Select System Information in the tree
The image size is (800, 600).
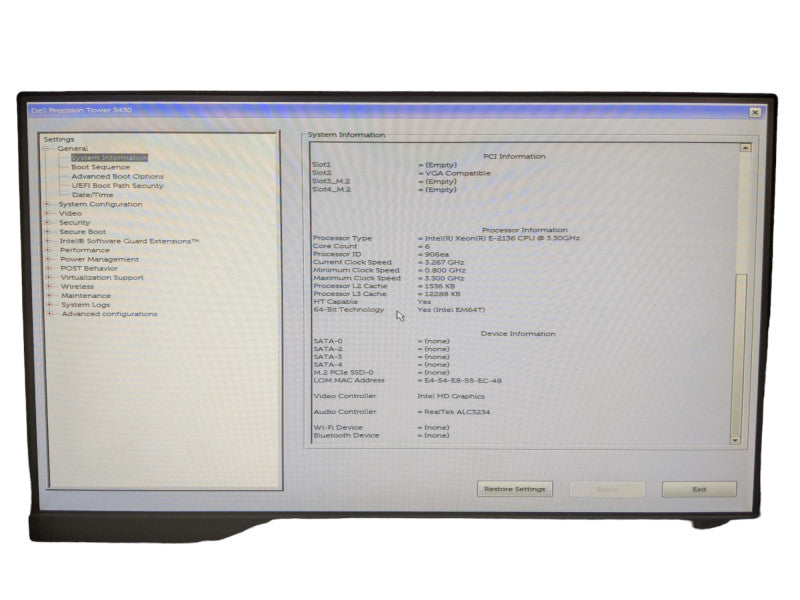click(109, 158)
